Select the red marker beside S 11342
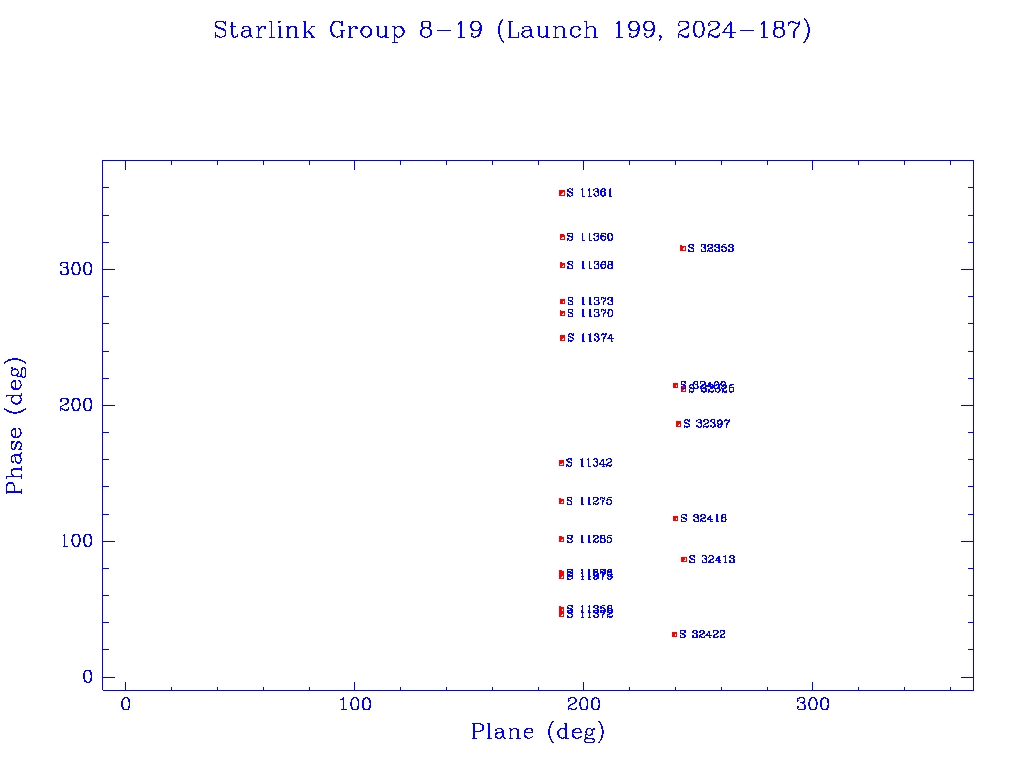Viewport: 1024px width, 768px height. pyautogui.click(x=561, y=463)
